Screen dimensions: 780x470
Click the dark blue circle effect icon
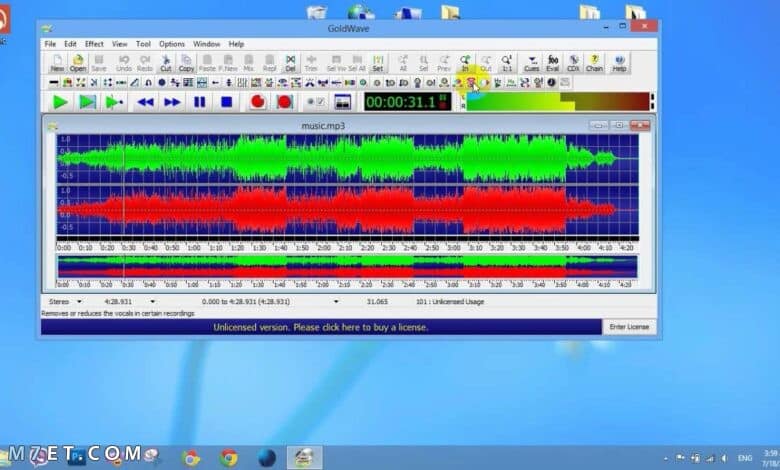point(162,83)
